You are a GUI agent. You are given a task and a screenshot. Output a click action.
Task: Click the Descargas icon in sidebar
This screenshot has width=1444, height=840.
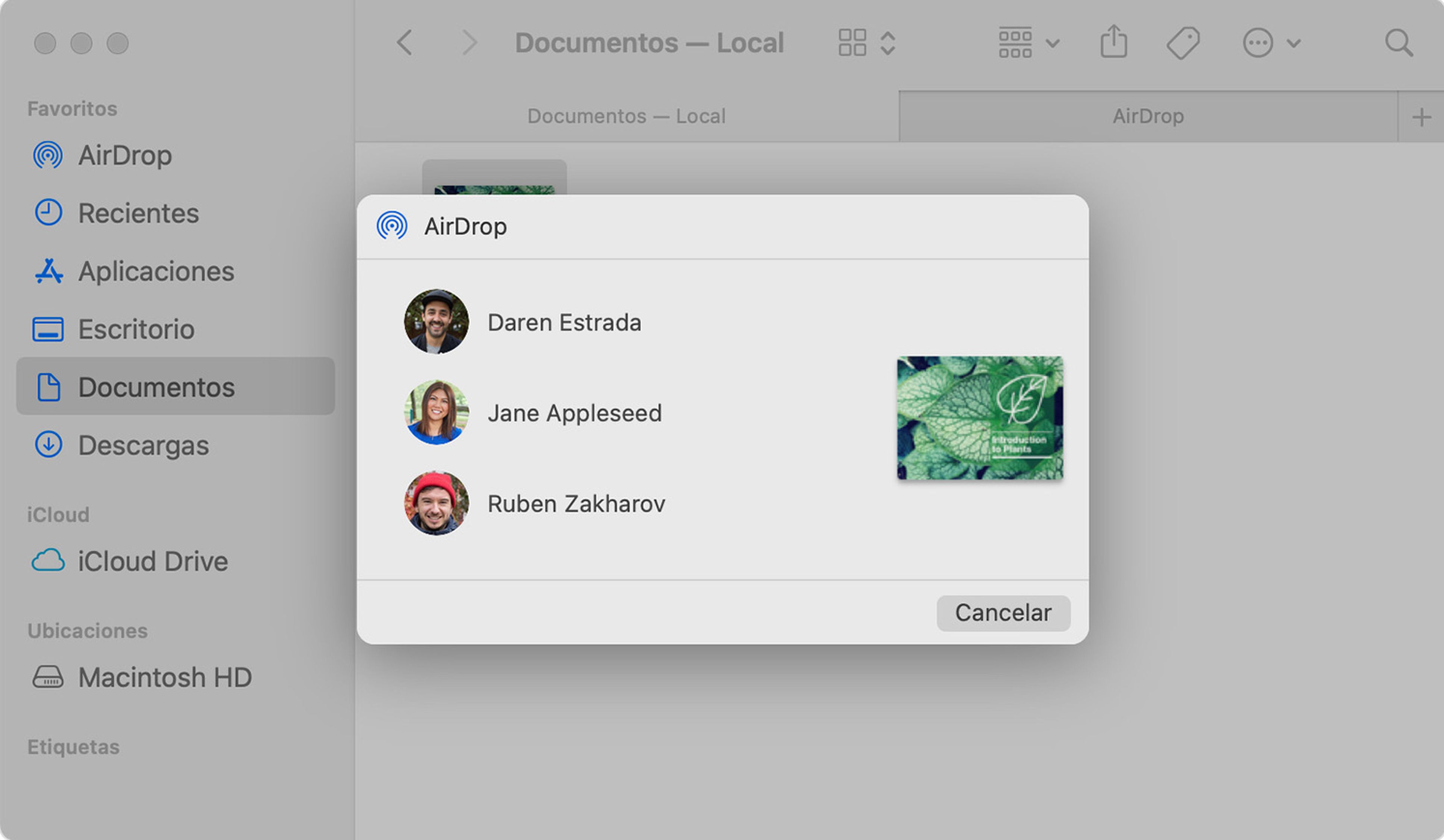tap(49, 444)
